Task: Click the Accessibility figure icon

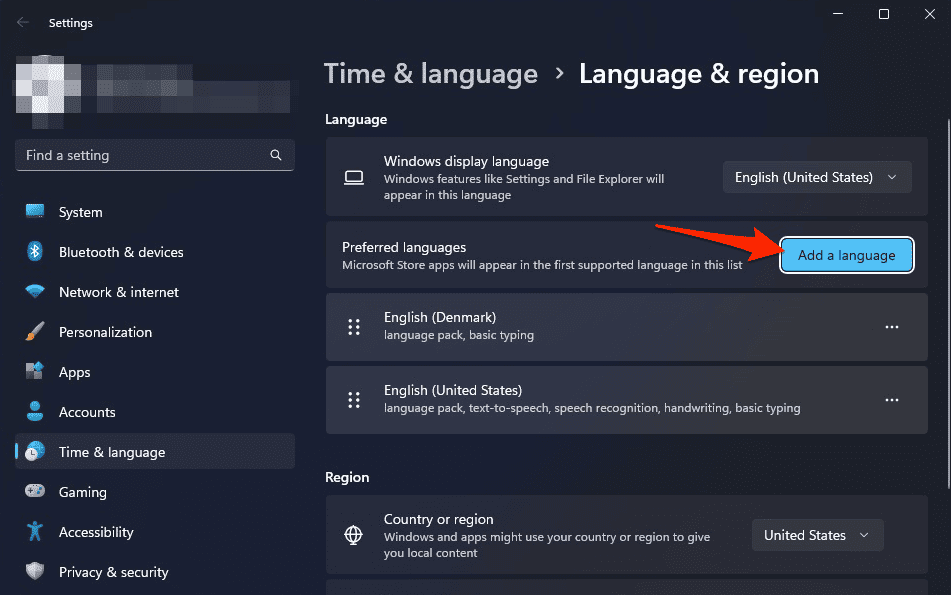Action: pyautogui.click(x=35, y=532)
